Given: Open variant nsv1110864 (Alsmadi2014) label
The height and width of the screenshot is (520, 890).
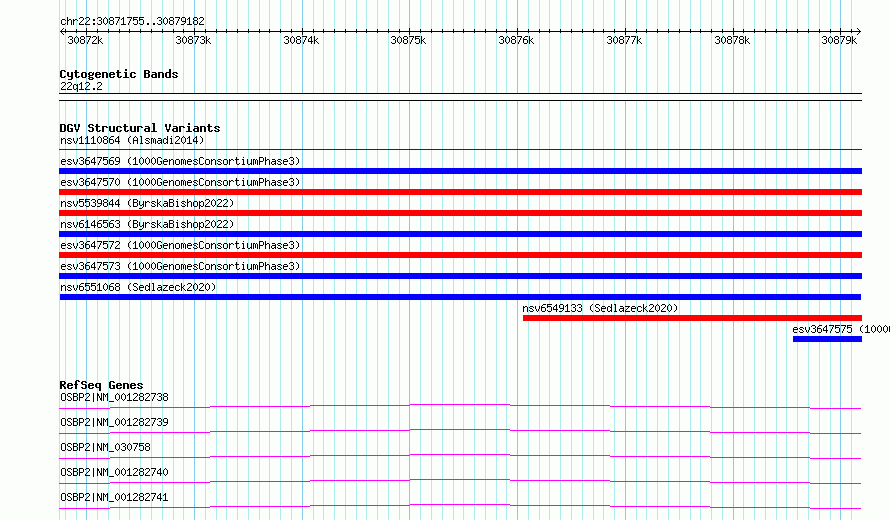Looking at the screenshot, I should 132,140.
